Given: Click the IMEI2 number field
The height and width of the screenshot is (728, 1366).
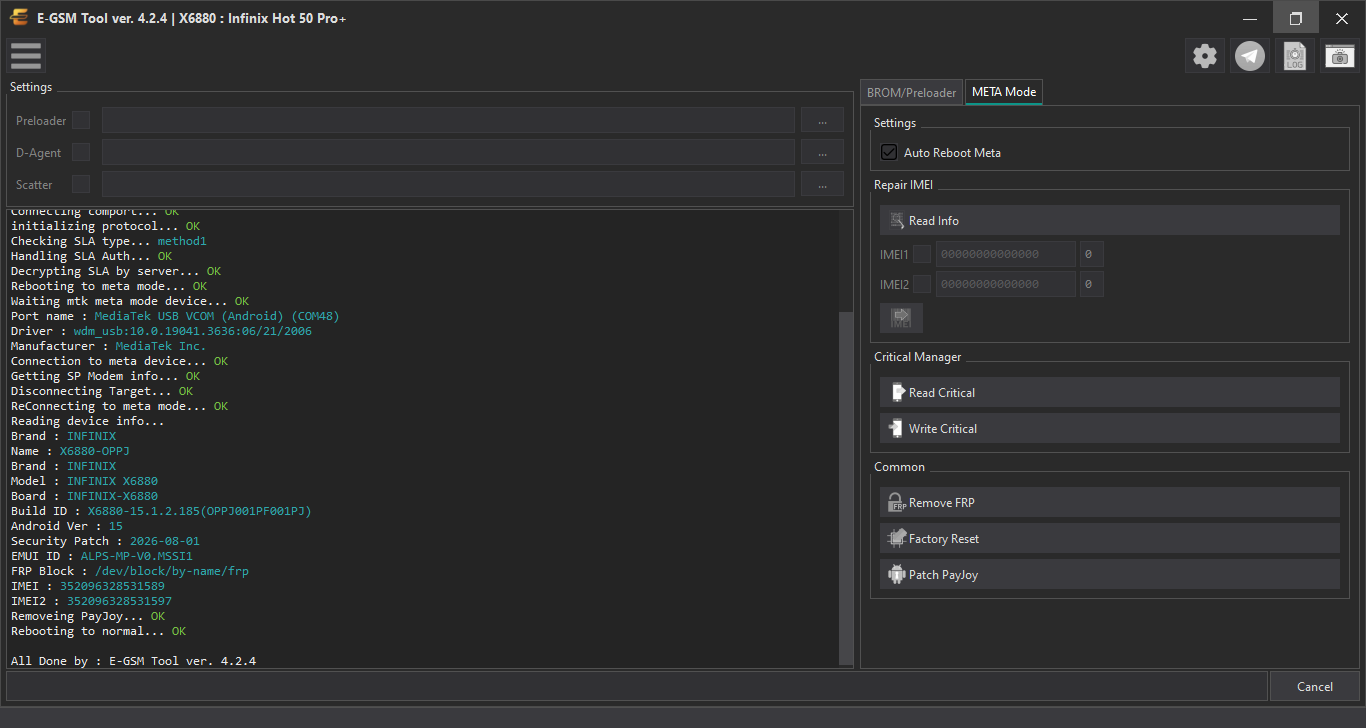Looking at the screenshot, I should pyautogui.click(x=1006, y=284).
